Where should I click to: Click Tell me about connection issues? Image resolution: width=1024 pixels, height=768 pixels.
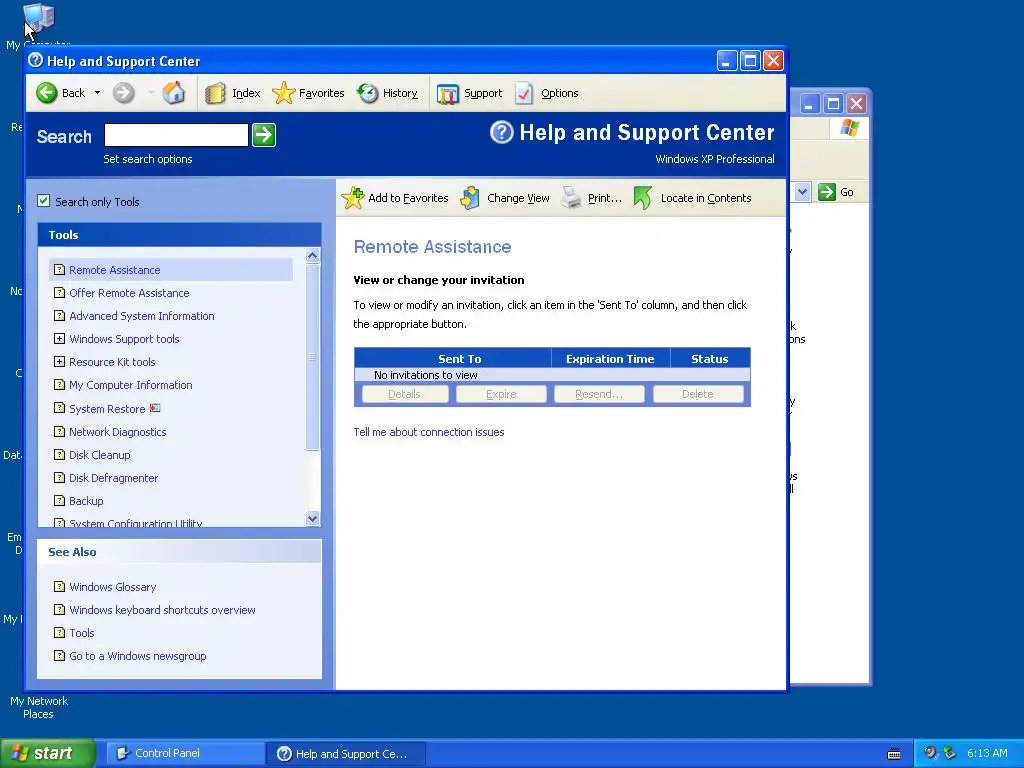[429, 432]
